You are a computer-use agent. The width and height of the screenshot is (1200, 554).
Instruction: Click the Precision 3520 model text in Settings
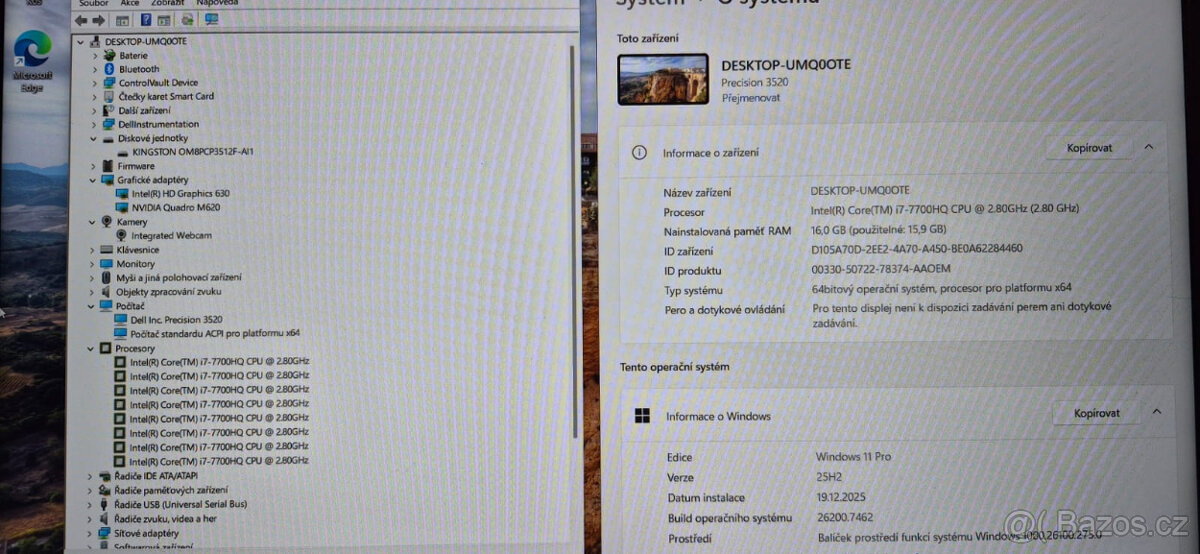point(755,84)
